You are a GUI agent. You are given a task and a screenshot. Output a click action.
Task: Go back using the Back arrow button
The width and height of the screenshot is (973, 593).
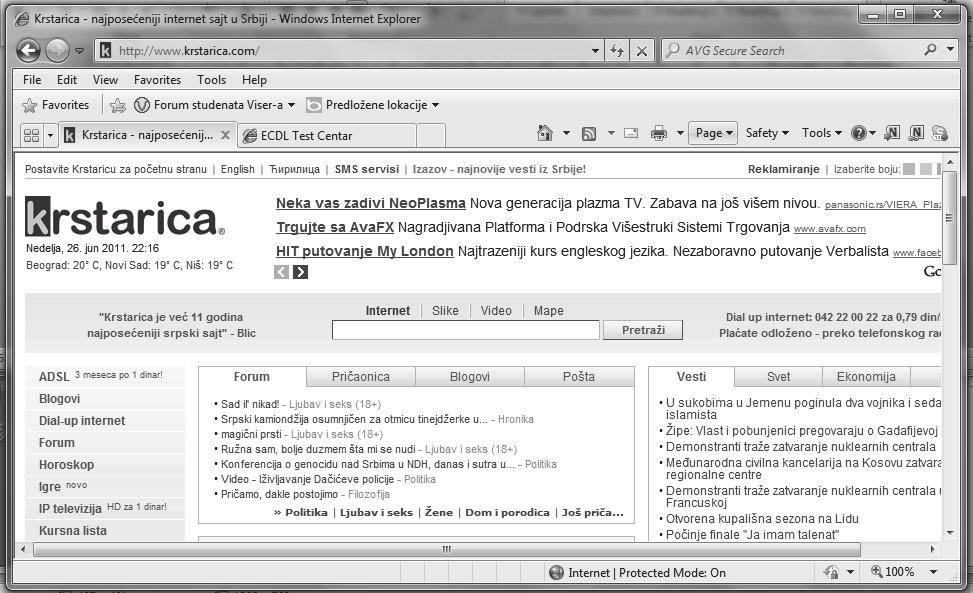pyautogui.click(x=28, y=50)
